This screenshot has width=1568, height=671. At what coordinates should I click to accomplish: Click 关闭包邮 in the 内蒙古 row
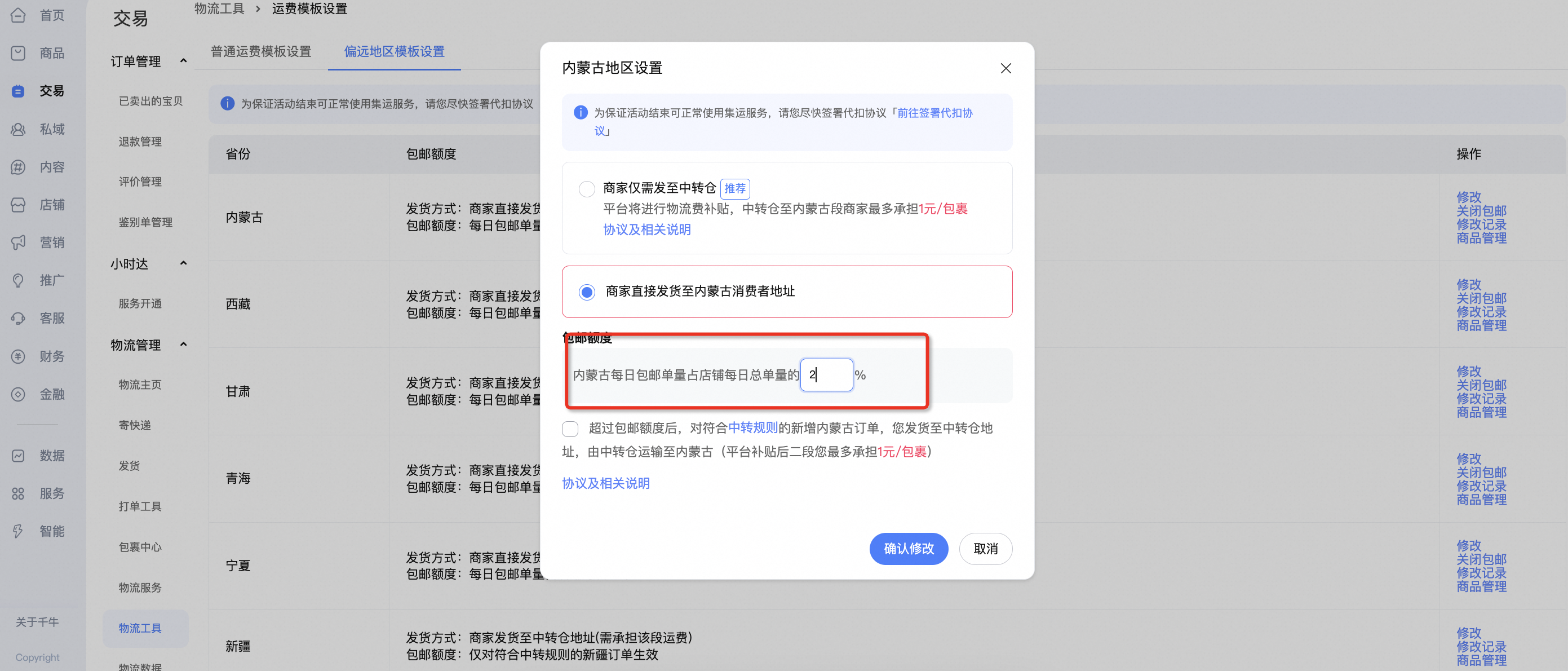tap(1481, 211)
